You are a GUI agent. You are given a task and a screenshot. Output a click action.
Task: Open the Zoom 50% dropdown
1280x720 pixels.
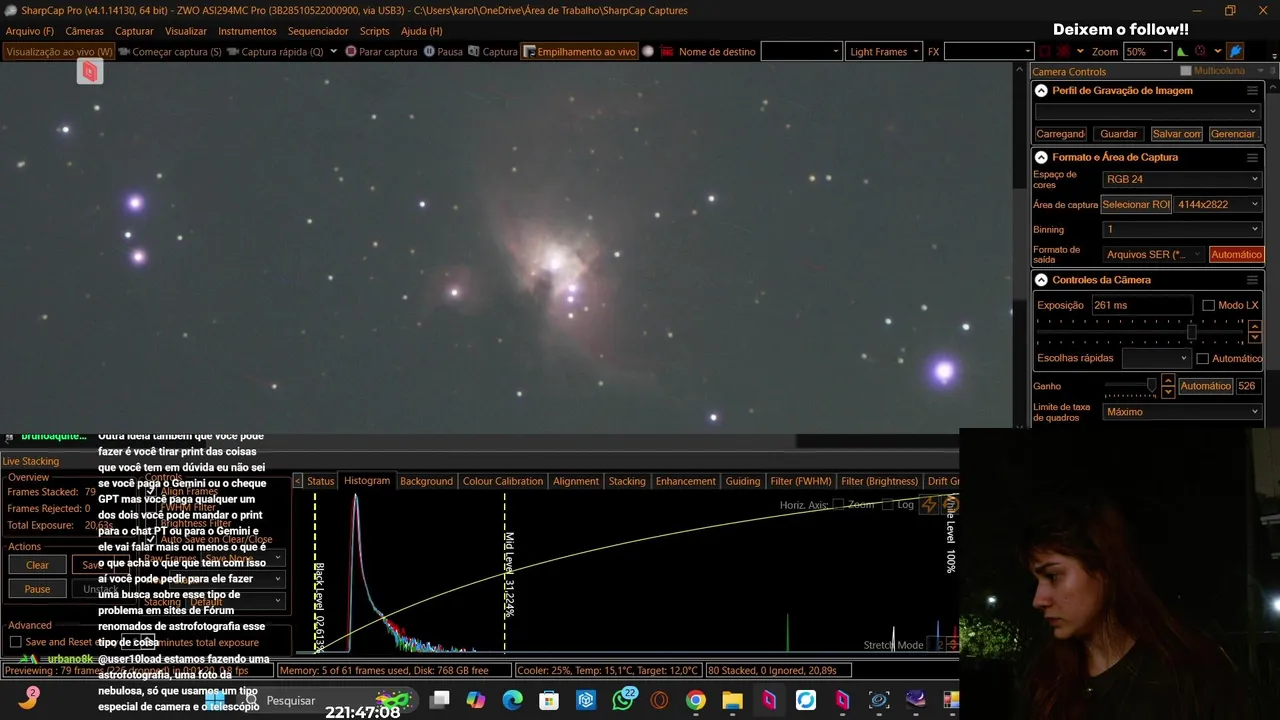1148,52
